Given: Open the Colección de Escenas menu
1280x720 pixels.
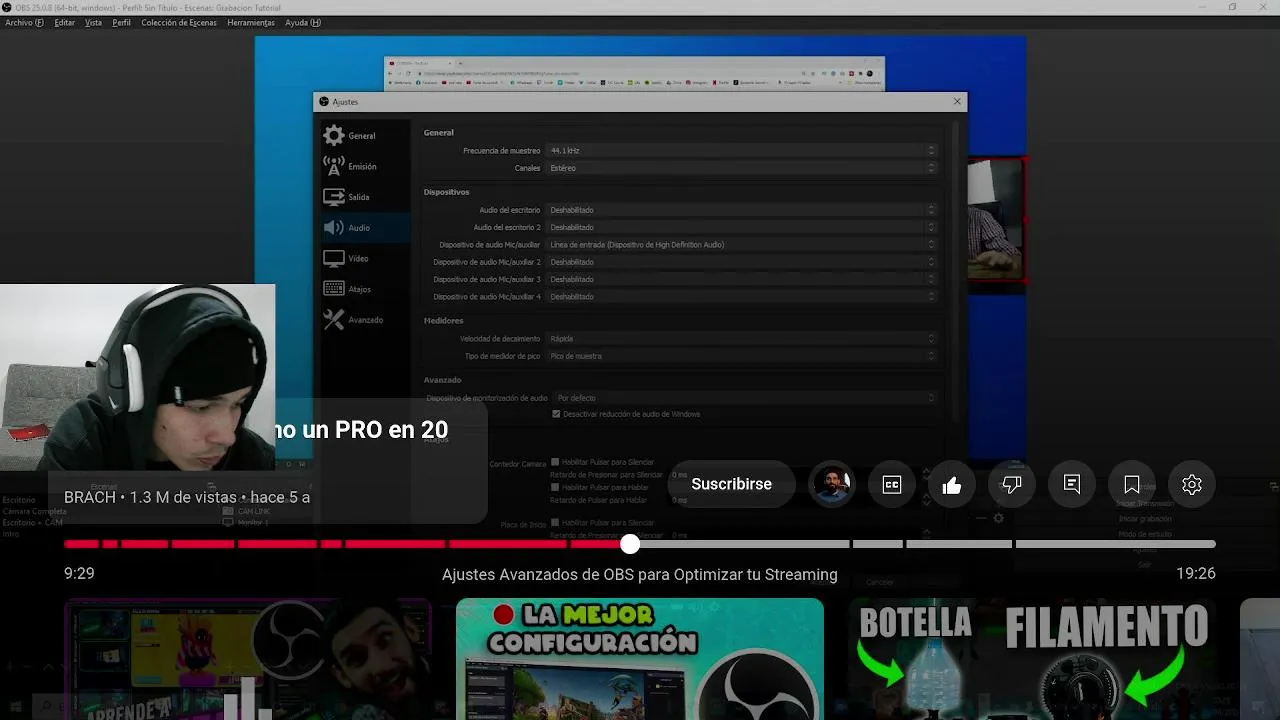Looking at the screenshot, I should 179,22.
